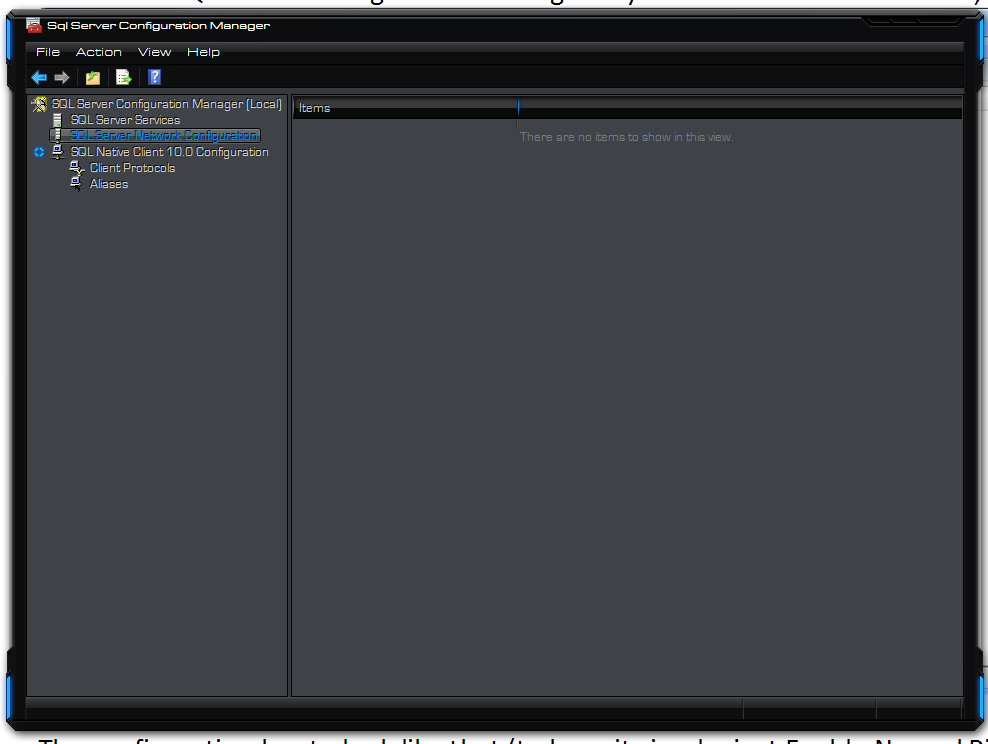Open the View menu
Image resolution: width=988 pixels, height=744 pixels.
coord(154,52)
